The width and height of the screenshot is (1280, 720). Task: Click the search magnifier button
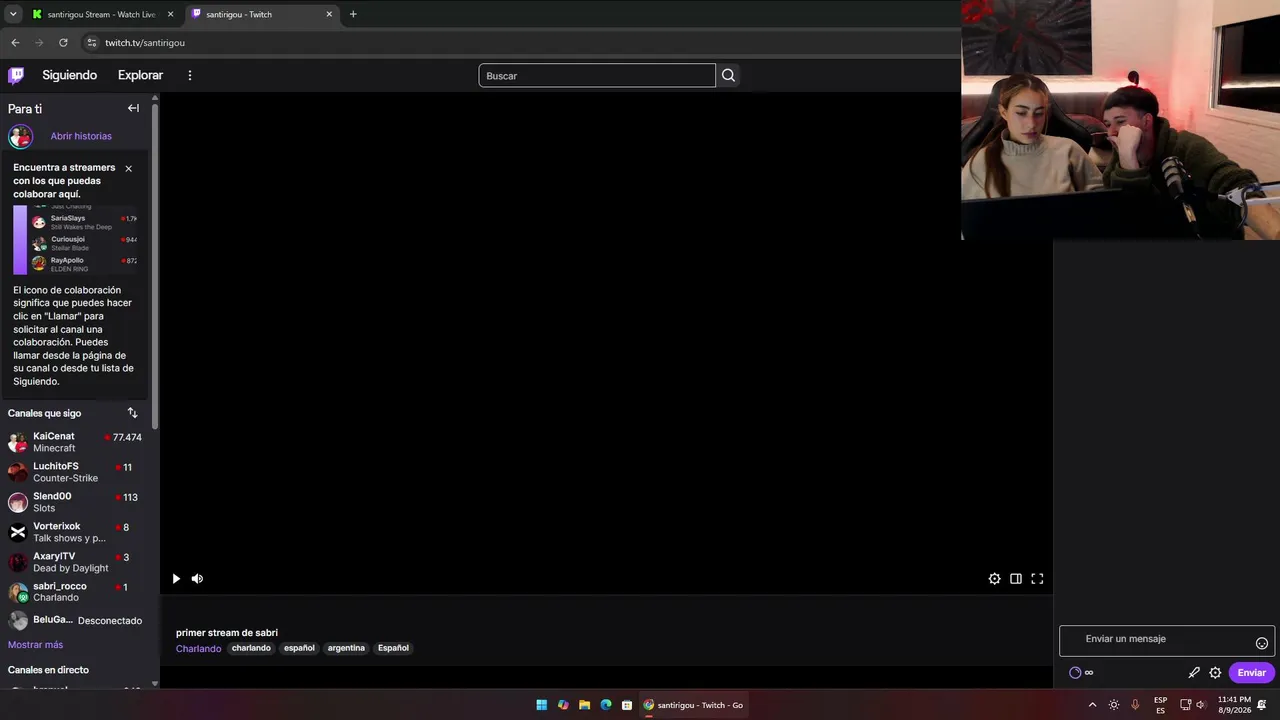click(x=728, y=75)
